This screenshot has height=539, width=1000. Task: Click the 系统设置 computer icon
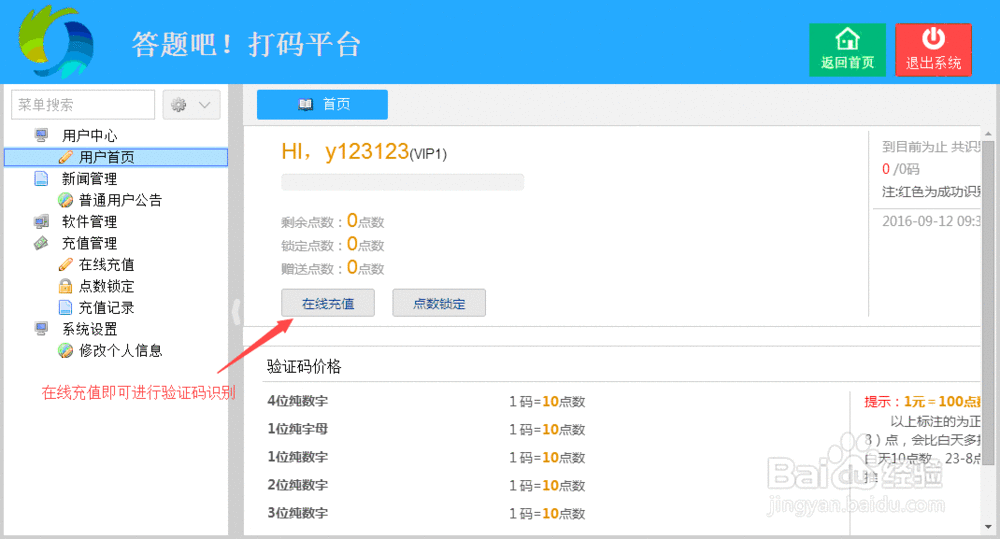tap(41, 329)
